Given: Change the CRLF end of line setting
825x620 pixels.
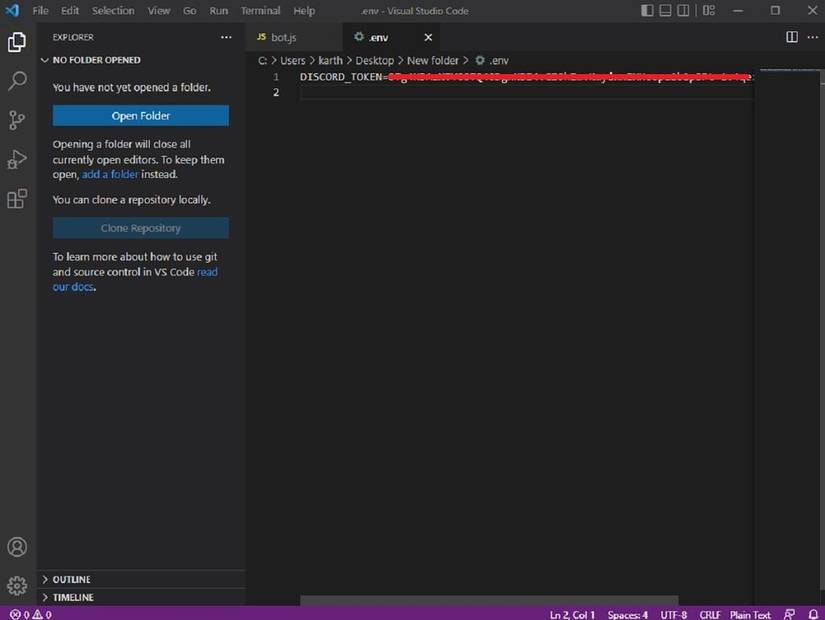Looking at the screenshot, I should (709, 614).
